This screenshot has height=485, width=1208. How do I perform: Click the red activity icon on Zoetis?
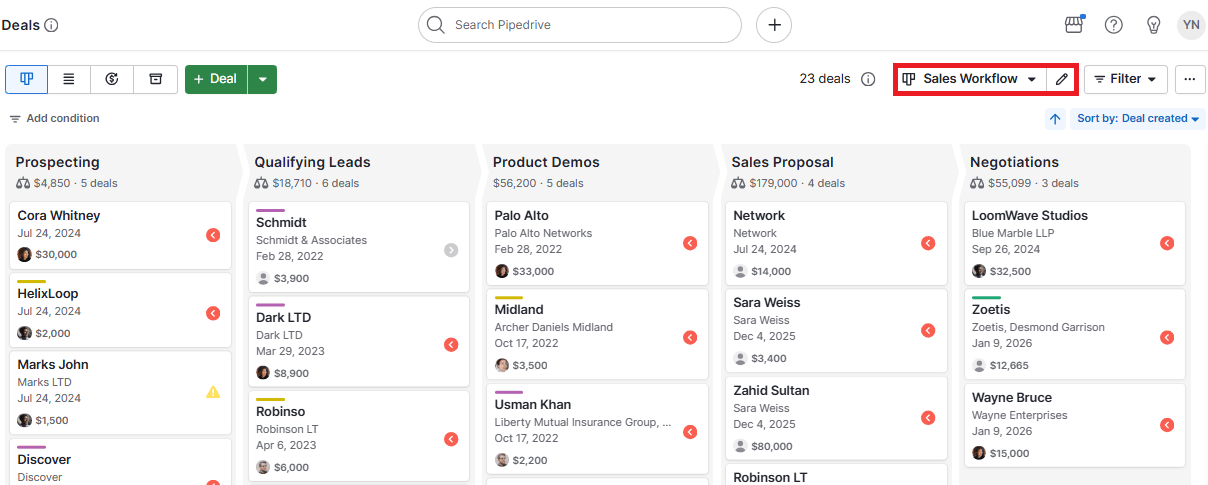click(x=1167, y=337)
